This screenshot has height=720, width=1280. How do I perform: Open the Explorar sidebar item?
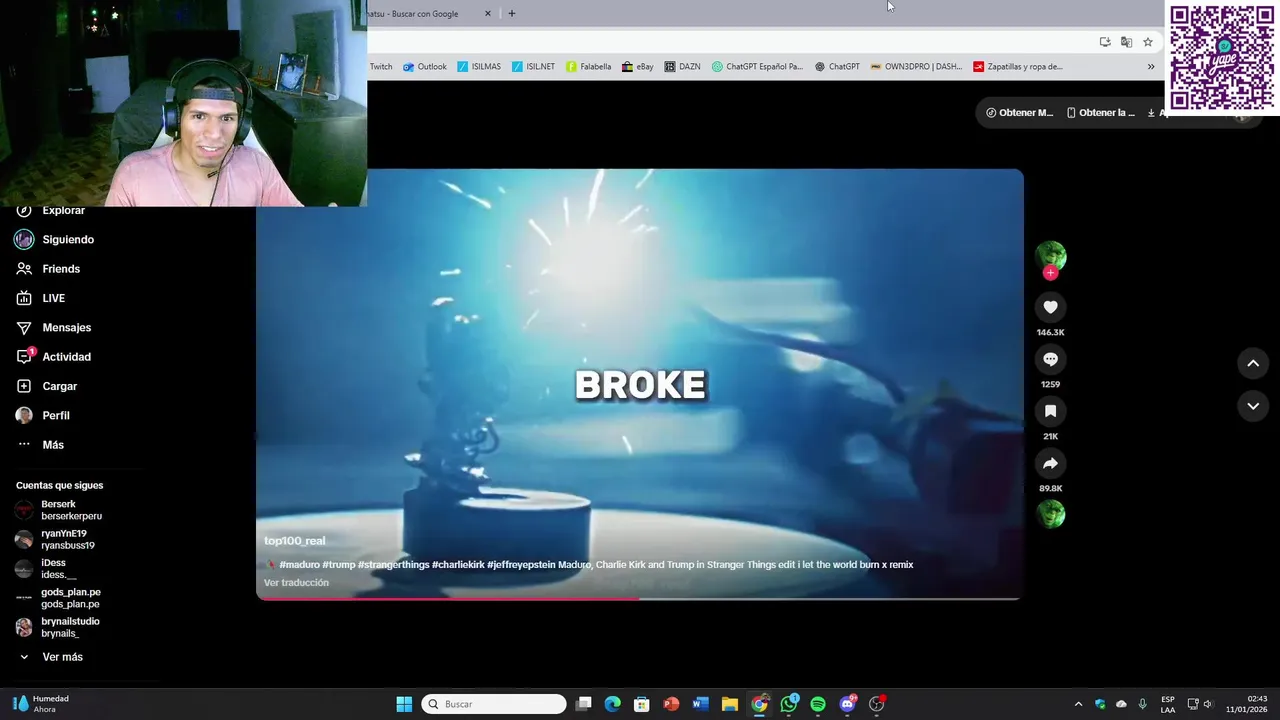pos(50,210)
